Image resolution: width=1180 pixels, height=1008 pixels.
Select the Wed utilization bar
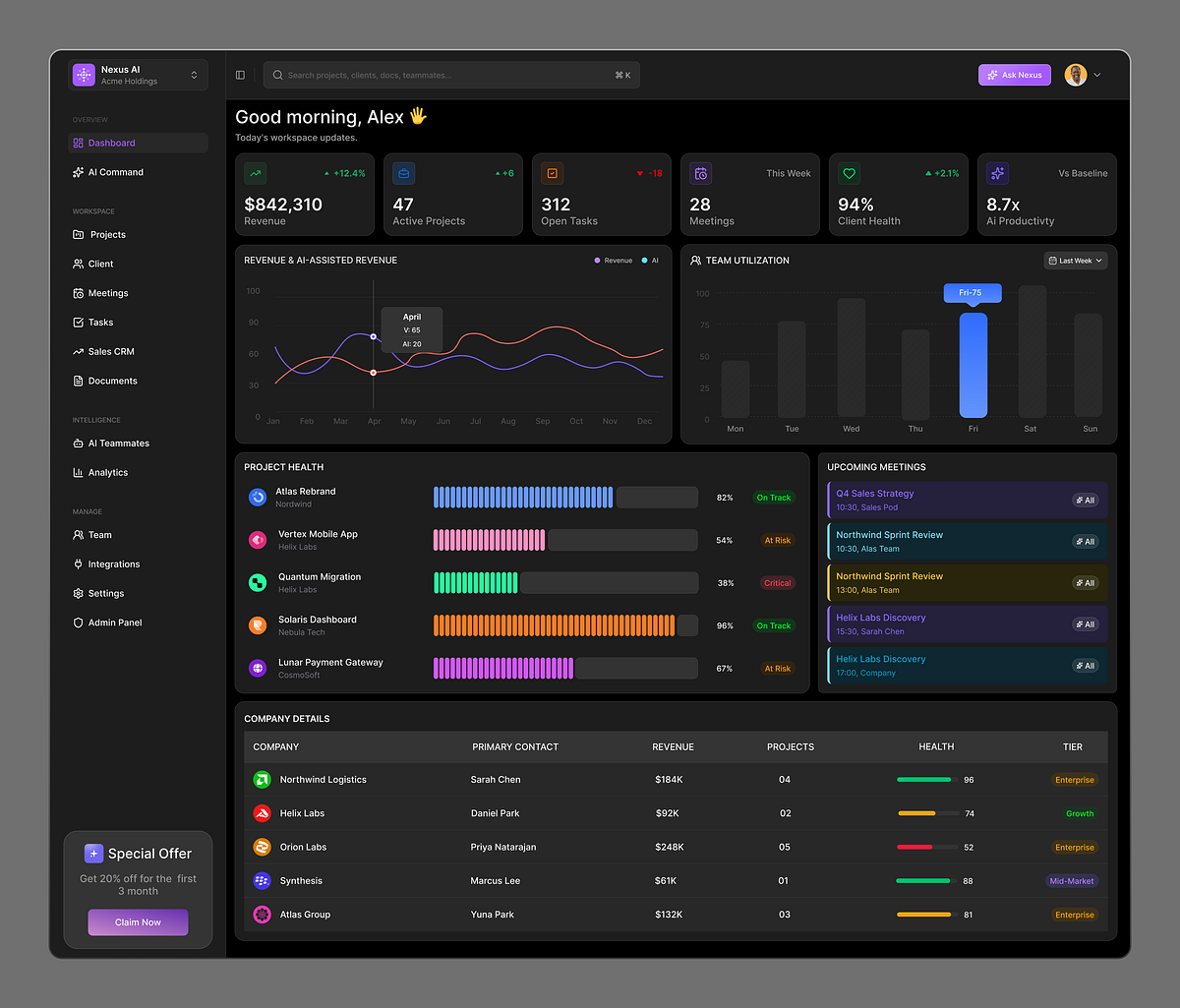(852, 358)
